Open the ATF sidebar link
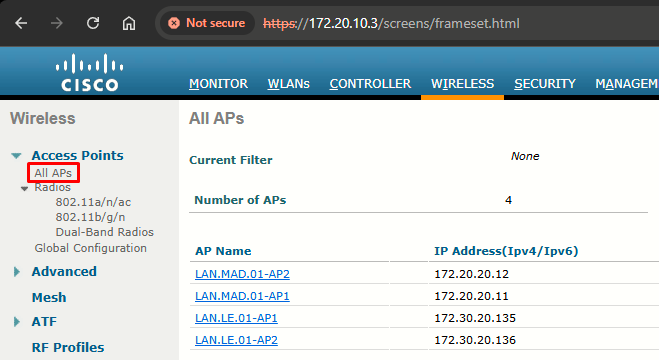Screen dimensions: 659x360 point(44,322)
